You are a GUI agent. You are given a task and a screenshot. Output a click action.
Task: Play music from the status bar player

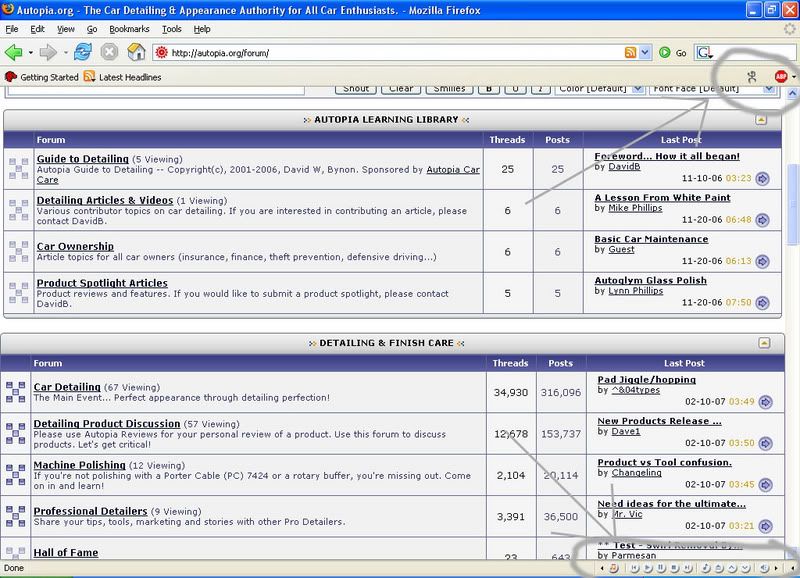pyautogui.click(x=648, y=568)
